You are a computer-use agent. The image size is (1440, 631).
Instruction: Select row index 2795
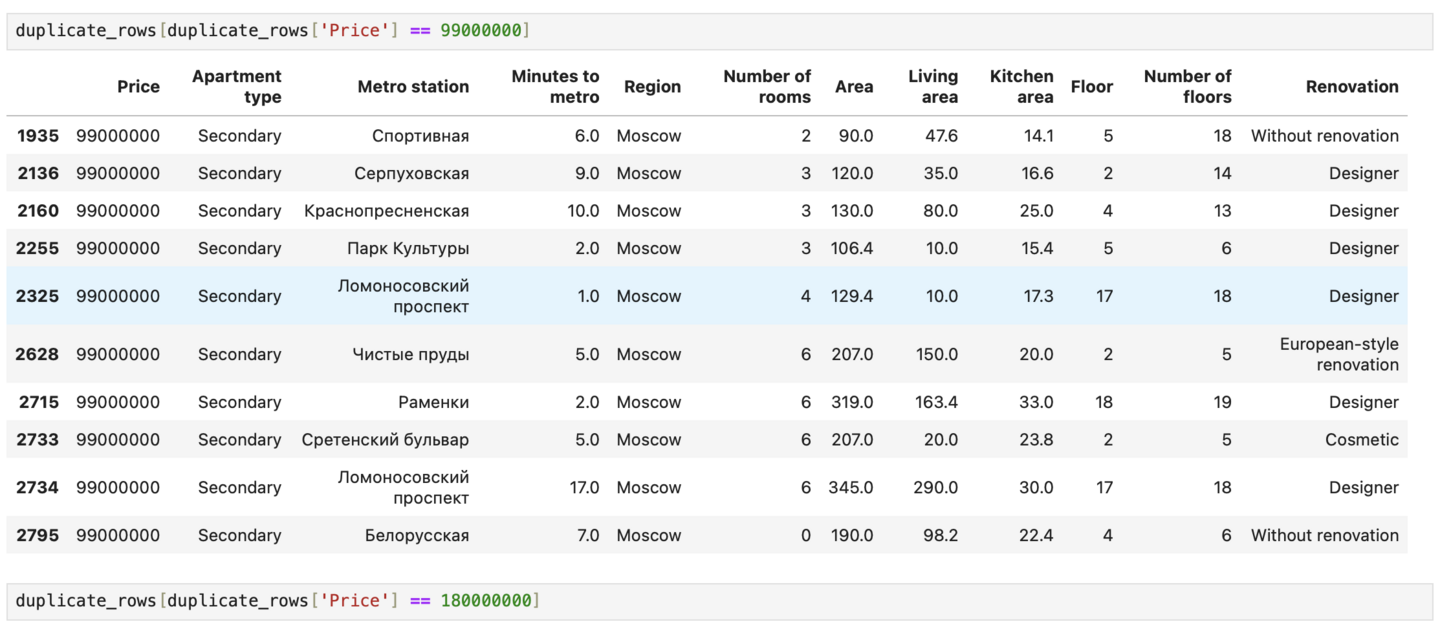(38, 536)
